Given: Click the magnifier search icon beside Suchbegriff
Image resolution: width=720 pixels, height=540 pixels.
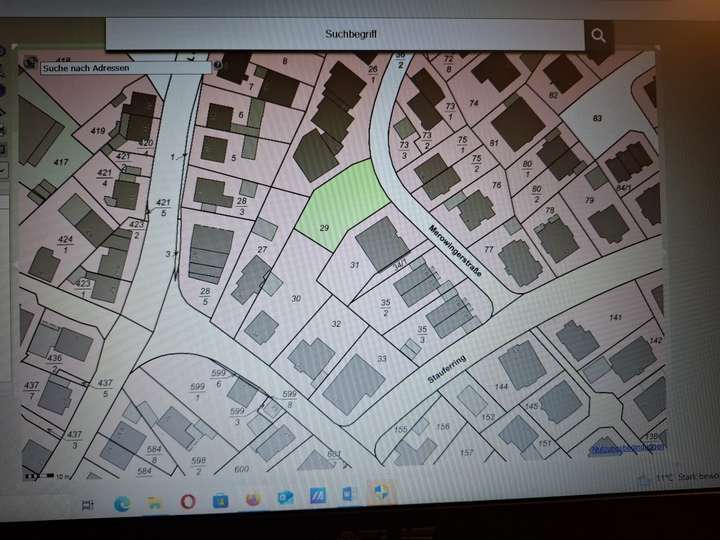Looking at the screenshot, I should point(598,36).
